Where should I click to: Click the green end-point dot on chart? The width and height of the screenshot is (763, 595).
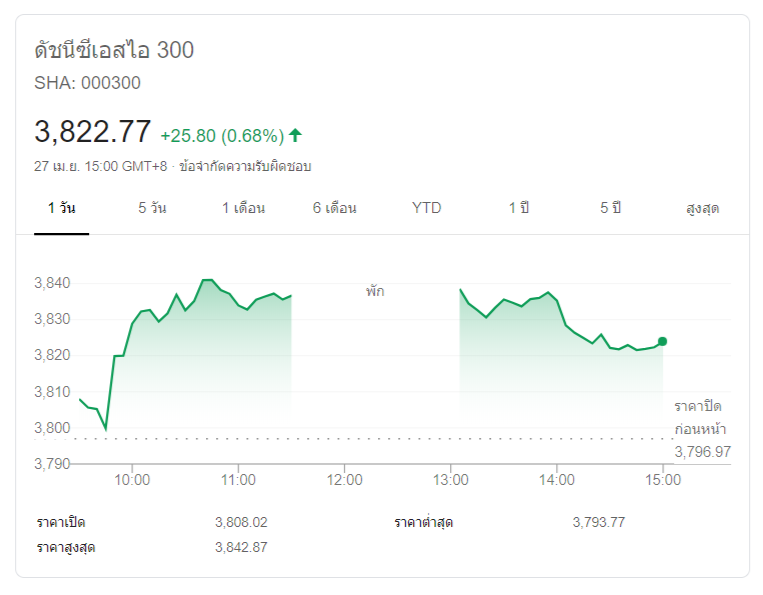(662, 342)
